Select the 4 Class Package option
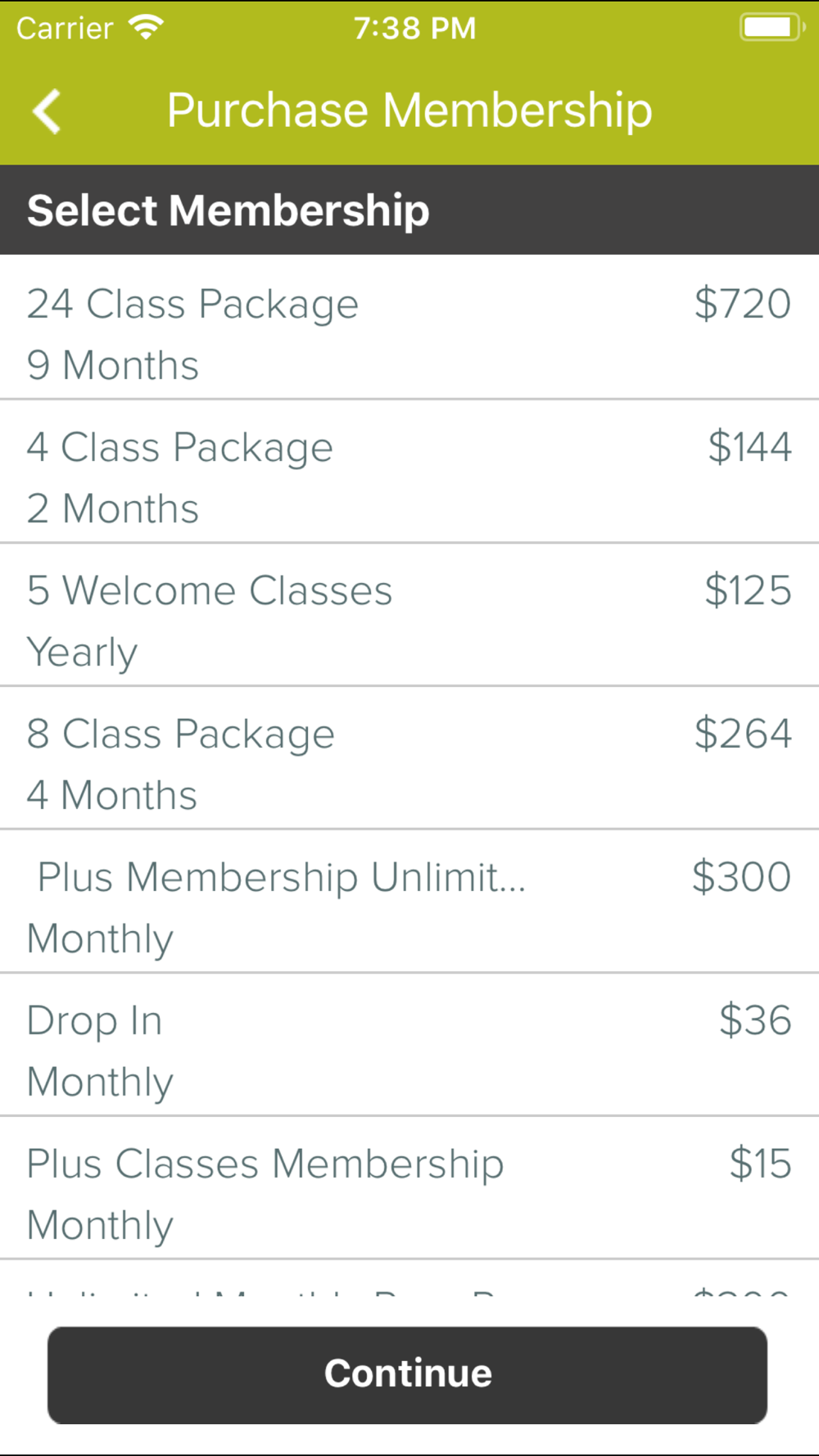This screenshot has width=819, height=1456. (409, 472)
